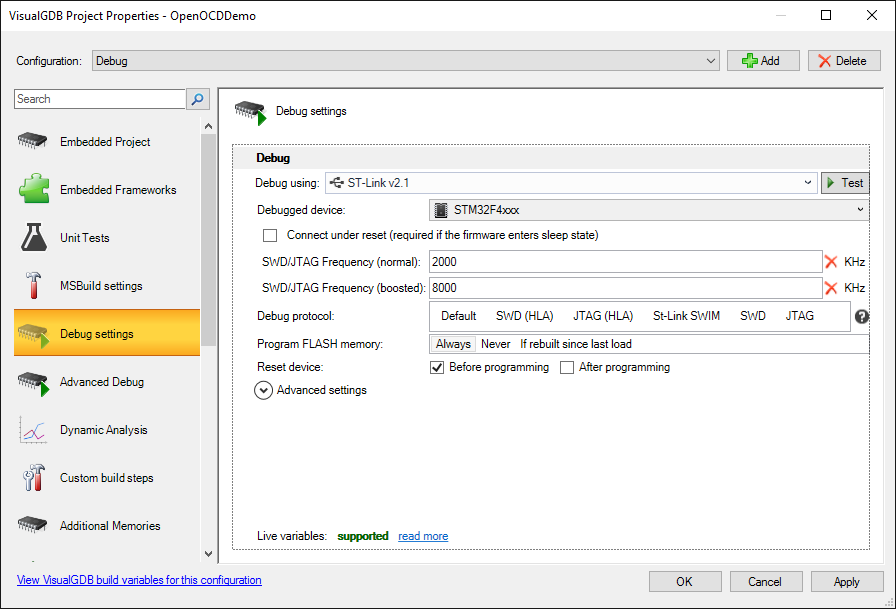Click the sidebar scrollbar thumb
The image size is (896, 609).
click(x=209, y=240)
